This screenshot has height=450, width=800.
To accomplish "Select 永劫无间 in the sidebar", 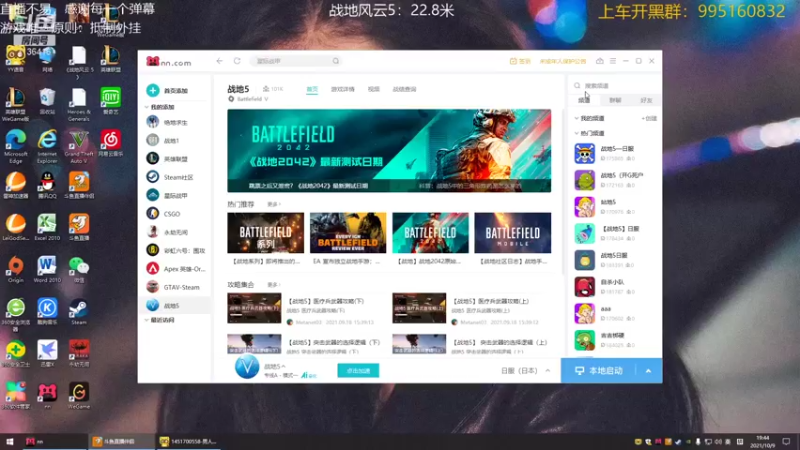I will coord(175,232).
